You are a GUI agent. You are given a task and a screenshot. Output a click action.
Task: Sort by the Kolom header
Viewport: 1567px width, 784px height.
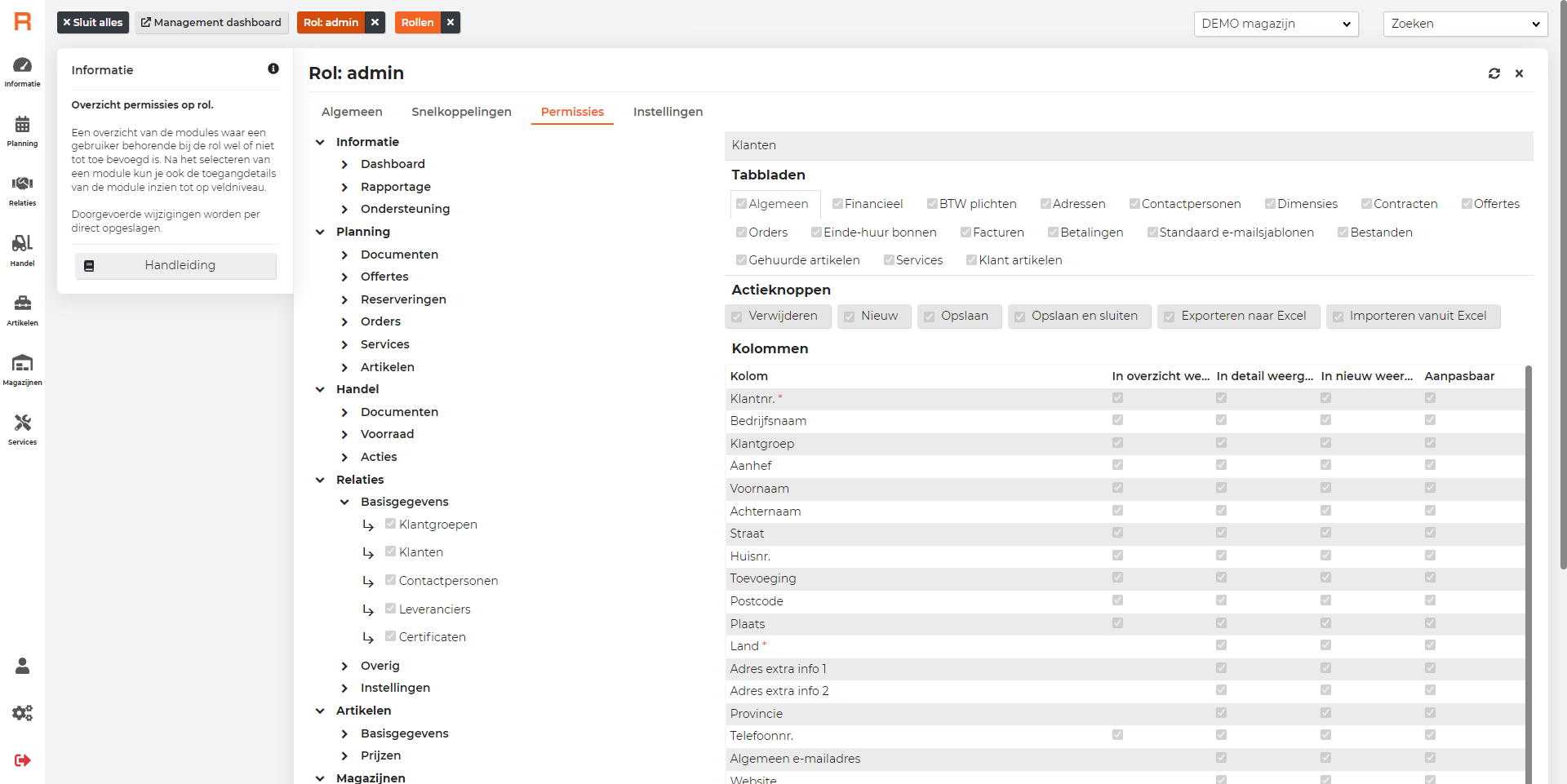pyautogui.click(x=748, y=376)
